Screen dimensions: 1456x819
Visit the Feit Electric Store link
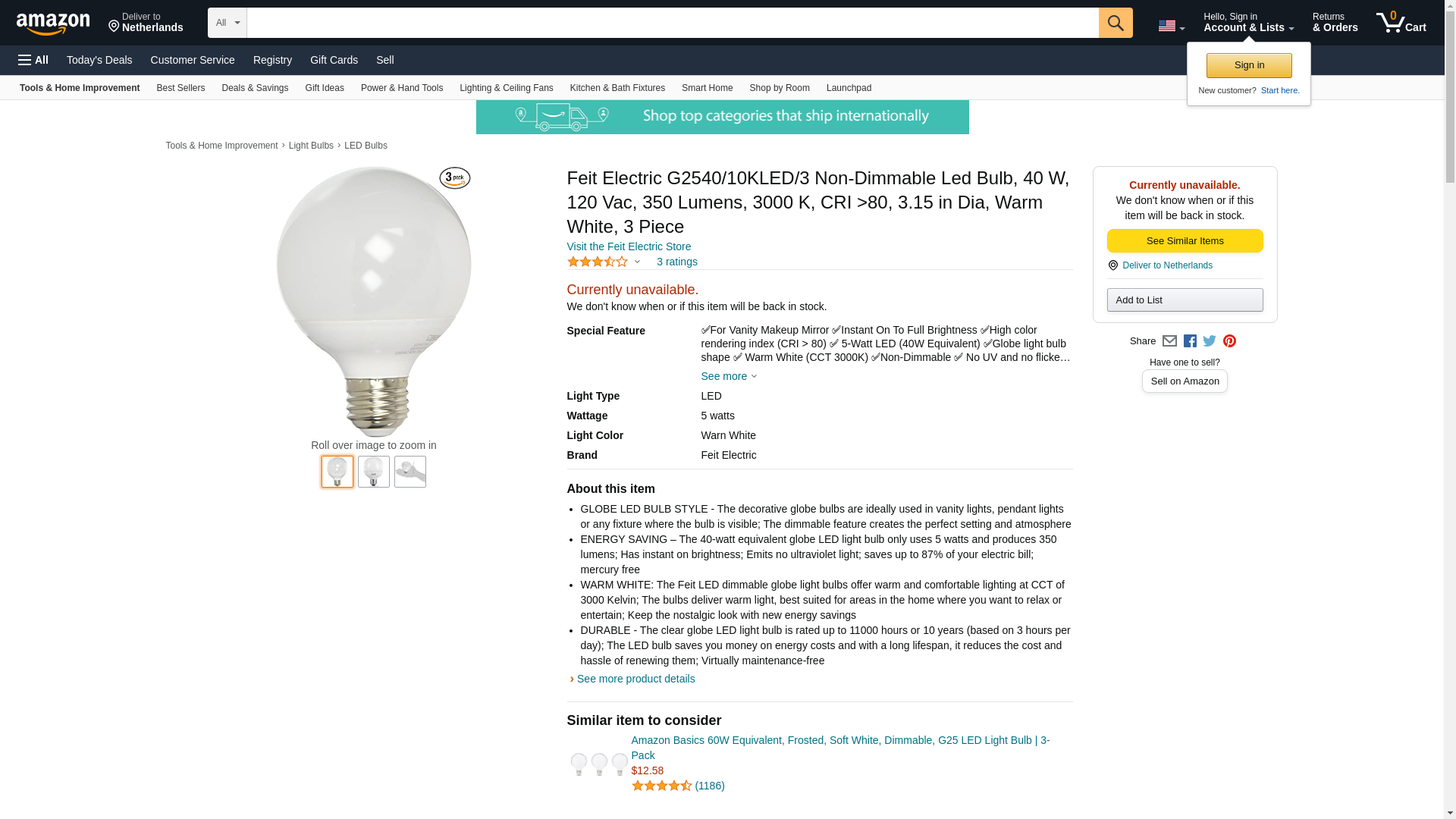point(629,246)
